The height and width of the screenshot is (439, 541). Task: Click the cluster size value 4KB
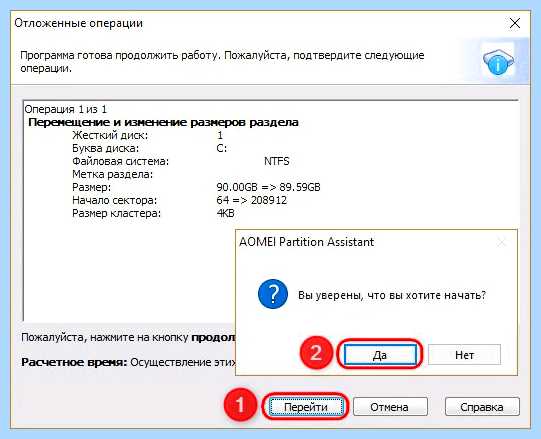click(225, 213)
